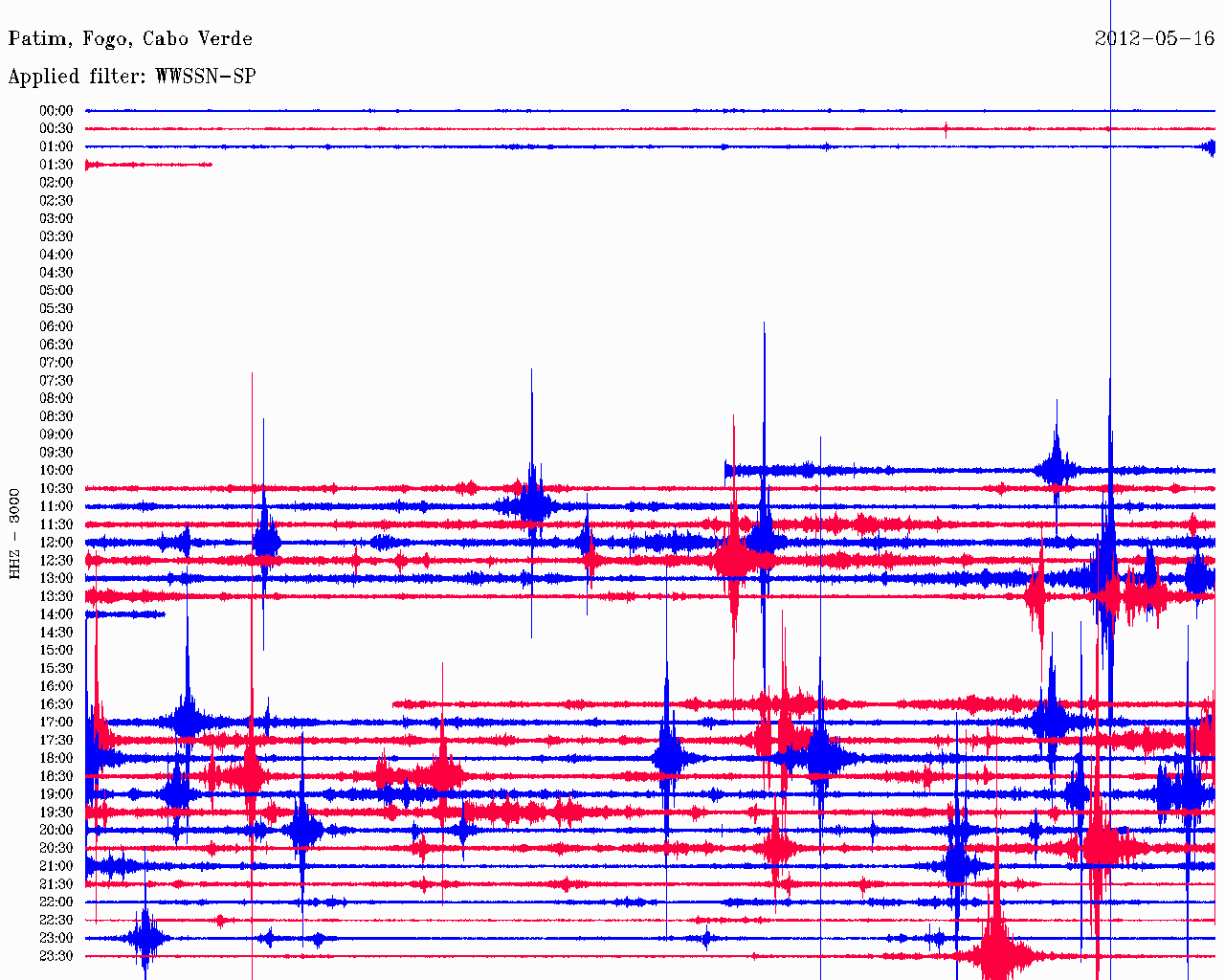Image resolution: width=1225 pixels, height=980 pixels.
Task: Select the 04:00 time label
Action: 56,255
